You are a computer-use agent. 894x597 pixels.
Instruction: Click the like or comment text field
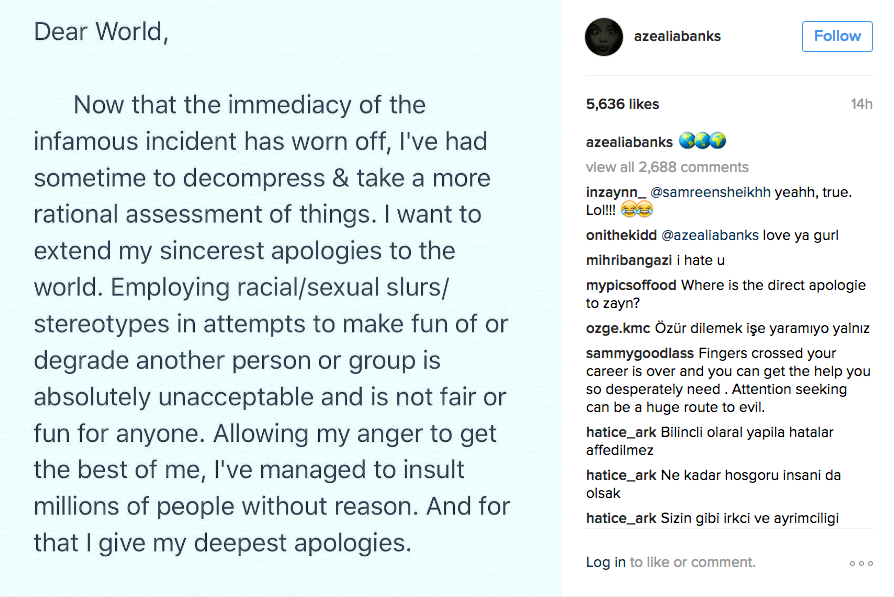[691, 562]
